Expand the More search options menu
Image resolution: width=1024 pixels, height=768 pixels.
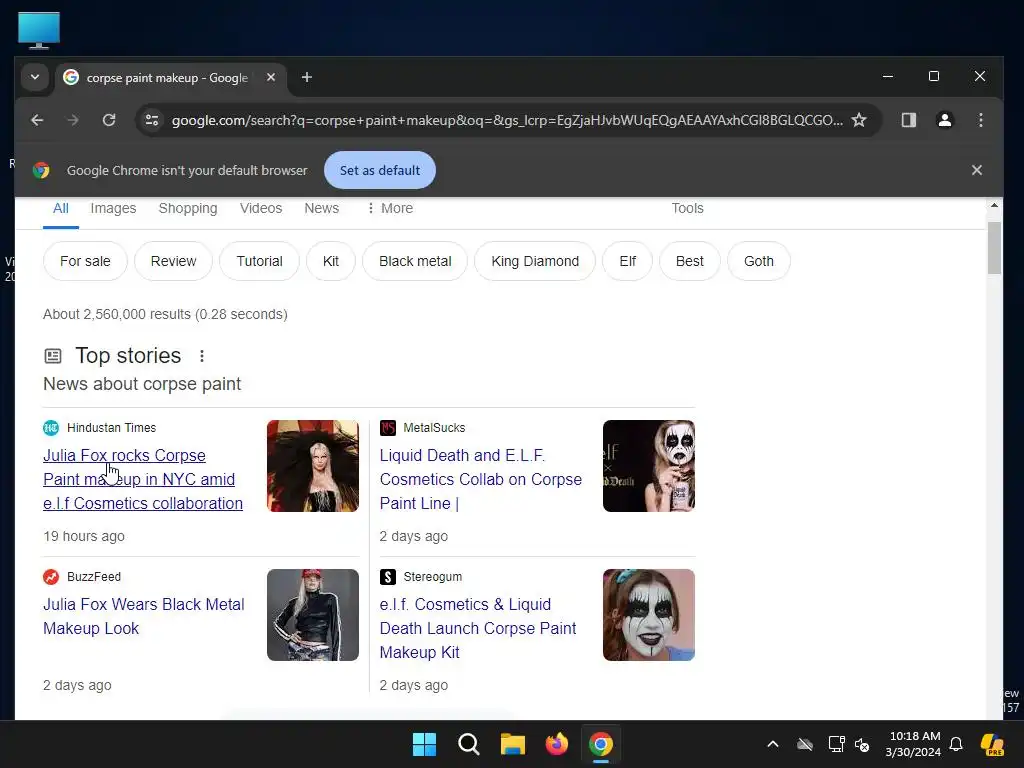click(389, 208)
